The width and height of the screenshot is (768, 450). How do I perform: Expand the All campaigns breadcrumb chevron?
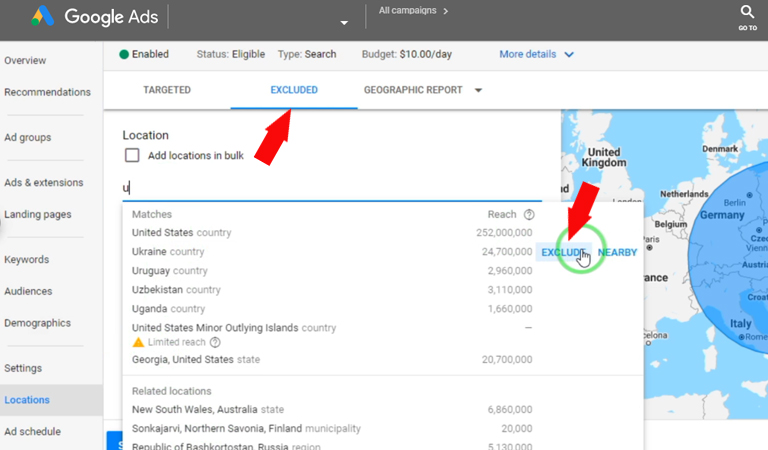(x=445, y=11)
